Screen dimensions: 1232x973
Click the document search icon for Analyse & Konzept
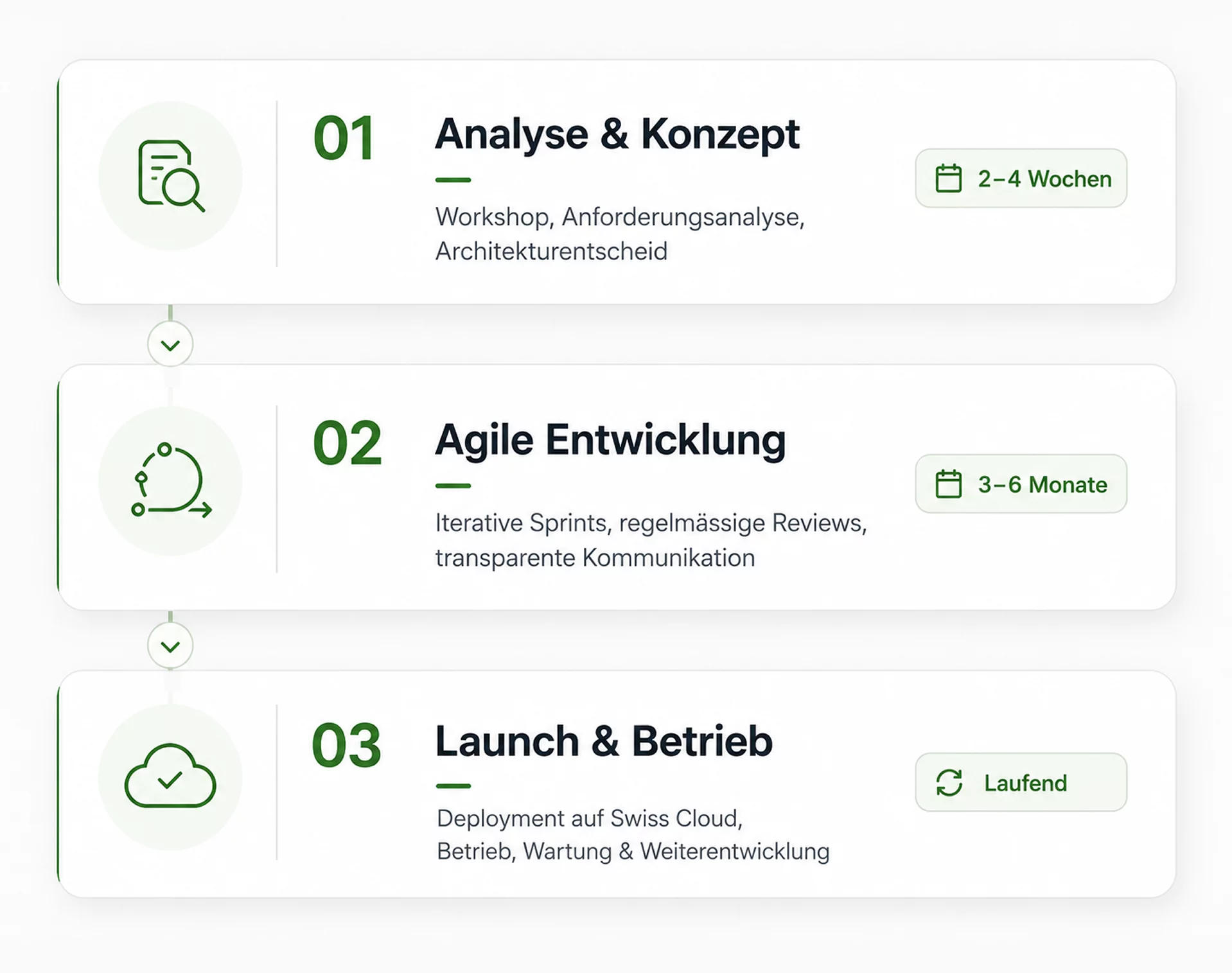171,175
